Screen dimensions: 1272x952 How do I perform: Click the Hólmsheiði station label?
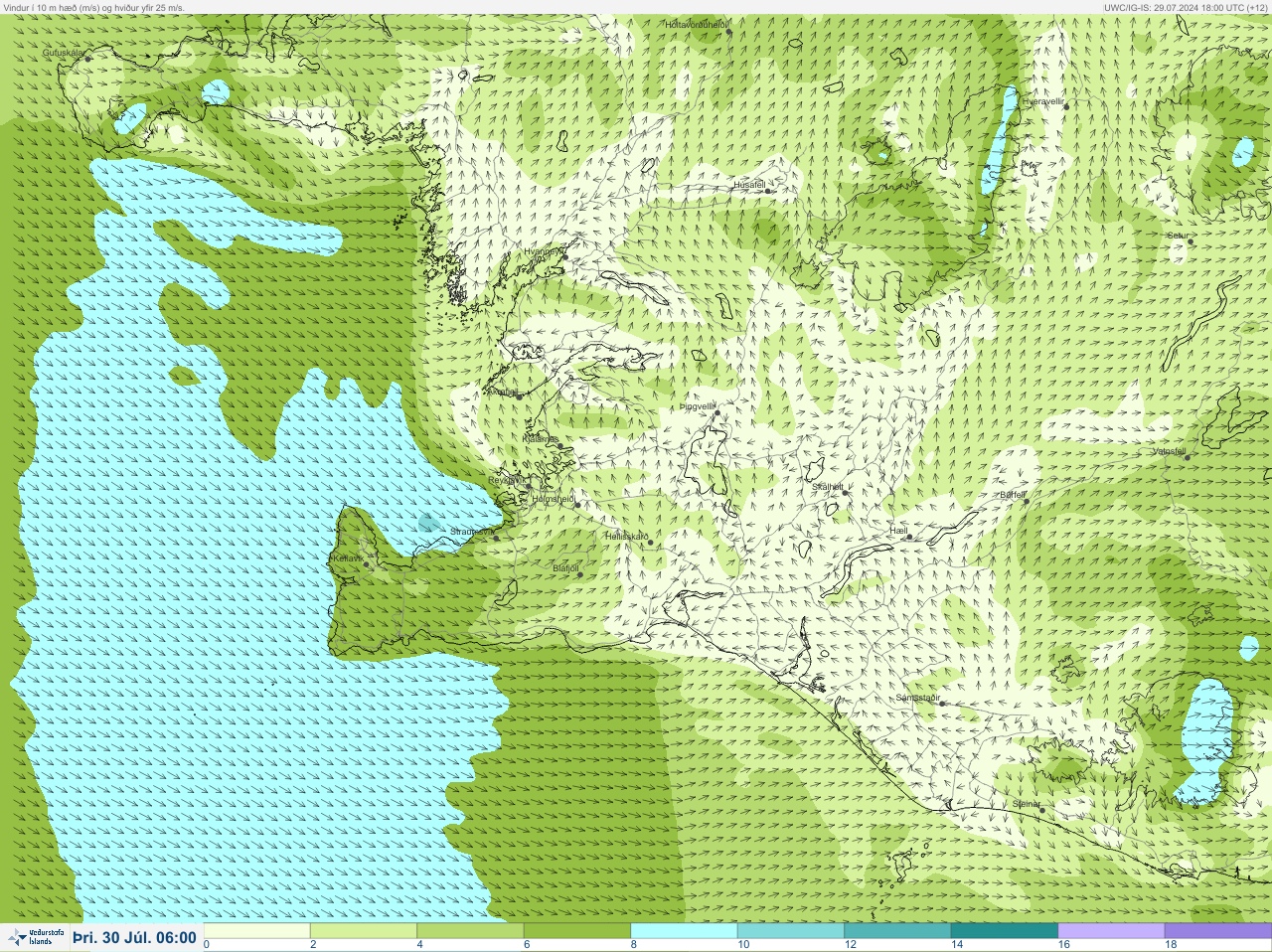click(554, 499)
